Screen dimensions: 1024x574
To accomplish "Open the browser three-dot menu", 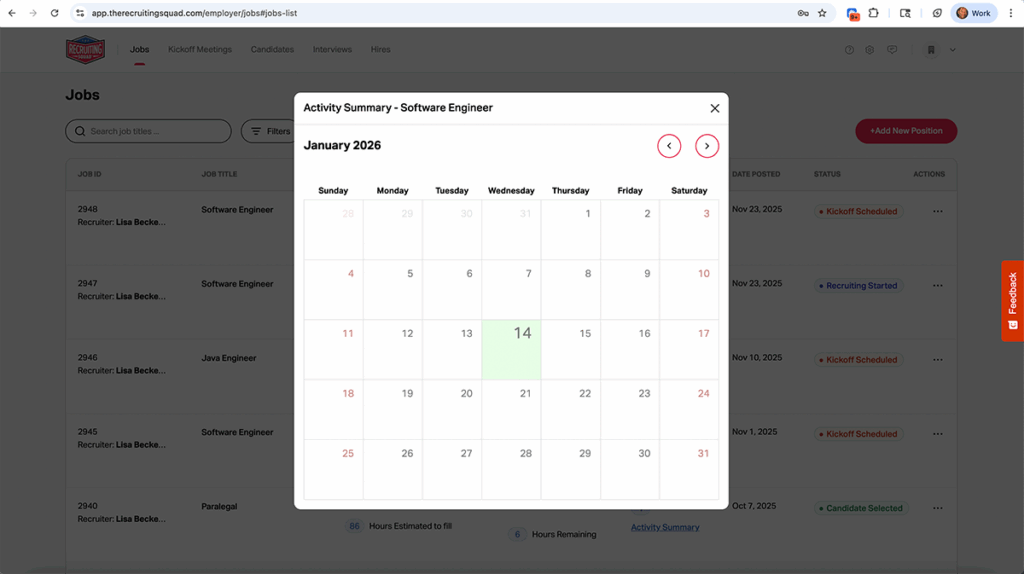I will 1011,13.
